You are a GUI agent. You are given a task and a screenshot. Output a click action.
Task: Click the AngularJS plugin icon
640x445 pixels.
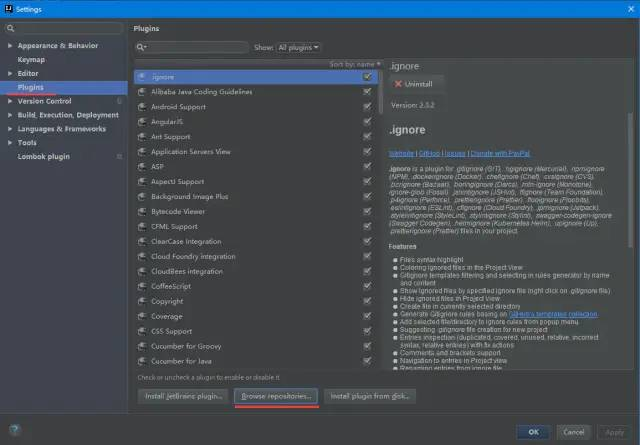142,122
